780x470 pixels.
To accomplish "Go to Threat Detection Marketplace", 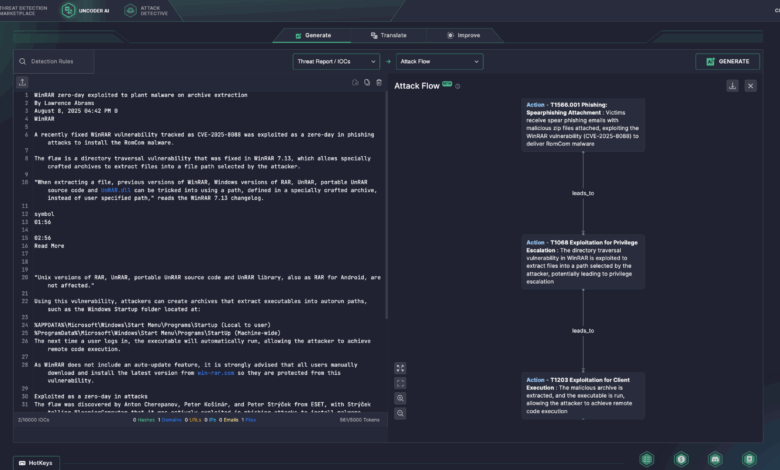I will pos(23,10).
